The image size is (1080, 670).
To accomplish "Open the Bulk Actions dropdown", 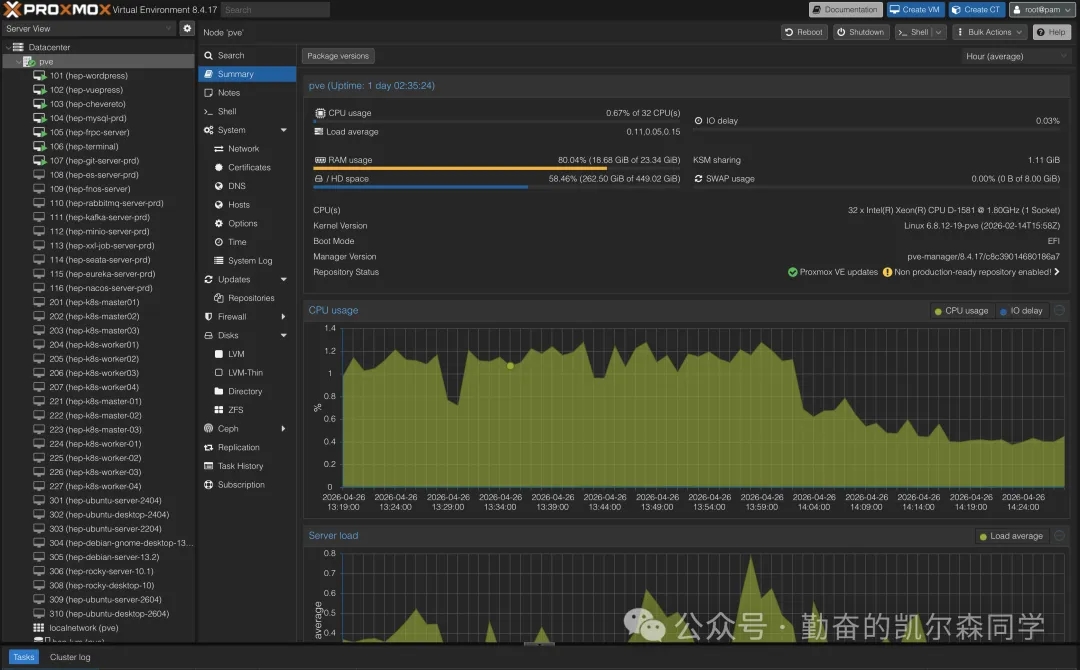I will click(989, 32).
